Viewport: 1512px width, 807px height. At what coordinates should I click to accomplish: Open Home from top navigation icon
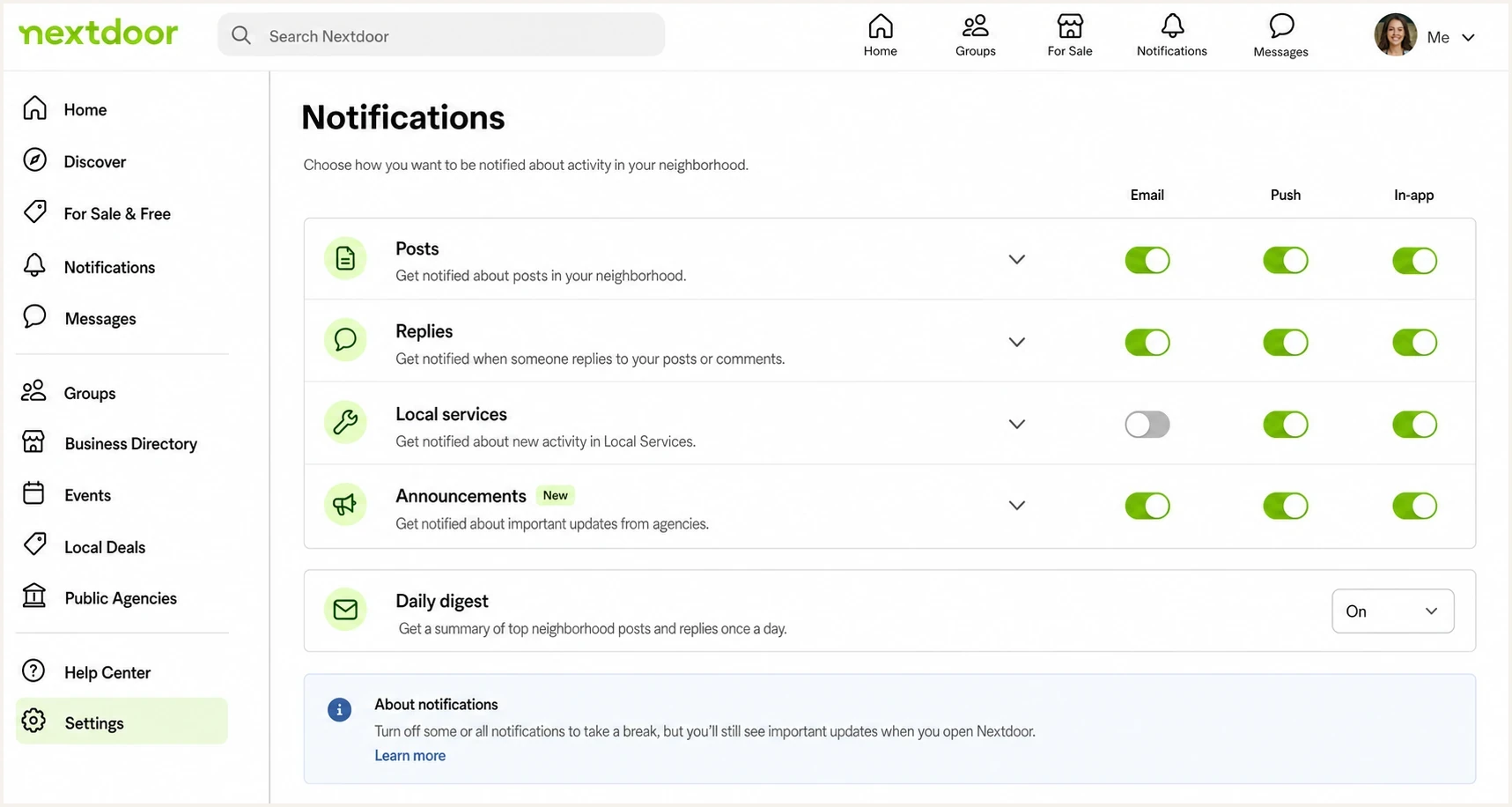tap(880, 26)
